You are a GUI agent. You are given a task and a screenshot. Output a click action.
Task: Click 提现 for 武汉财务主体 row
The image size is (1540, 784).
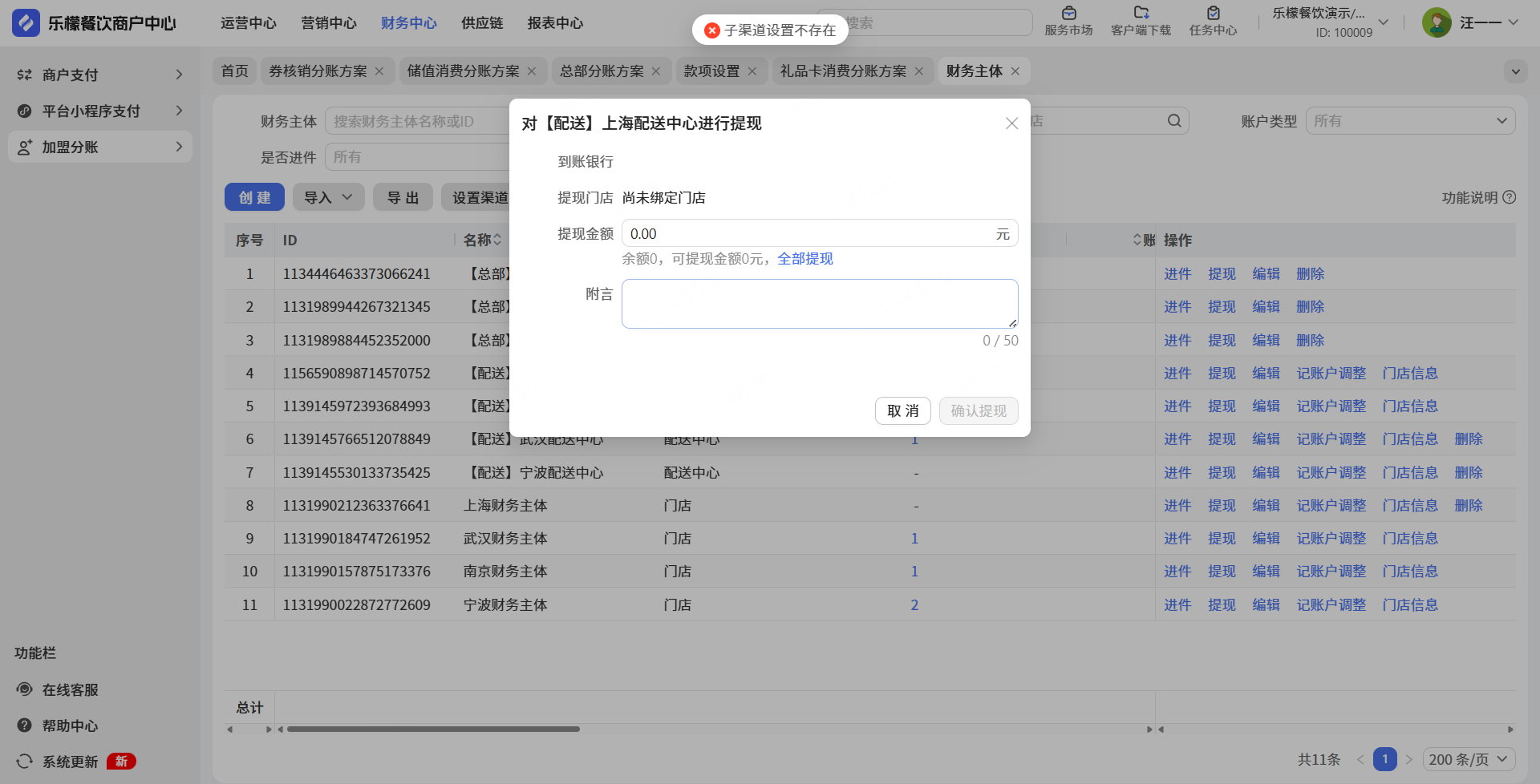coord(1222,539)
